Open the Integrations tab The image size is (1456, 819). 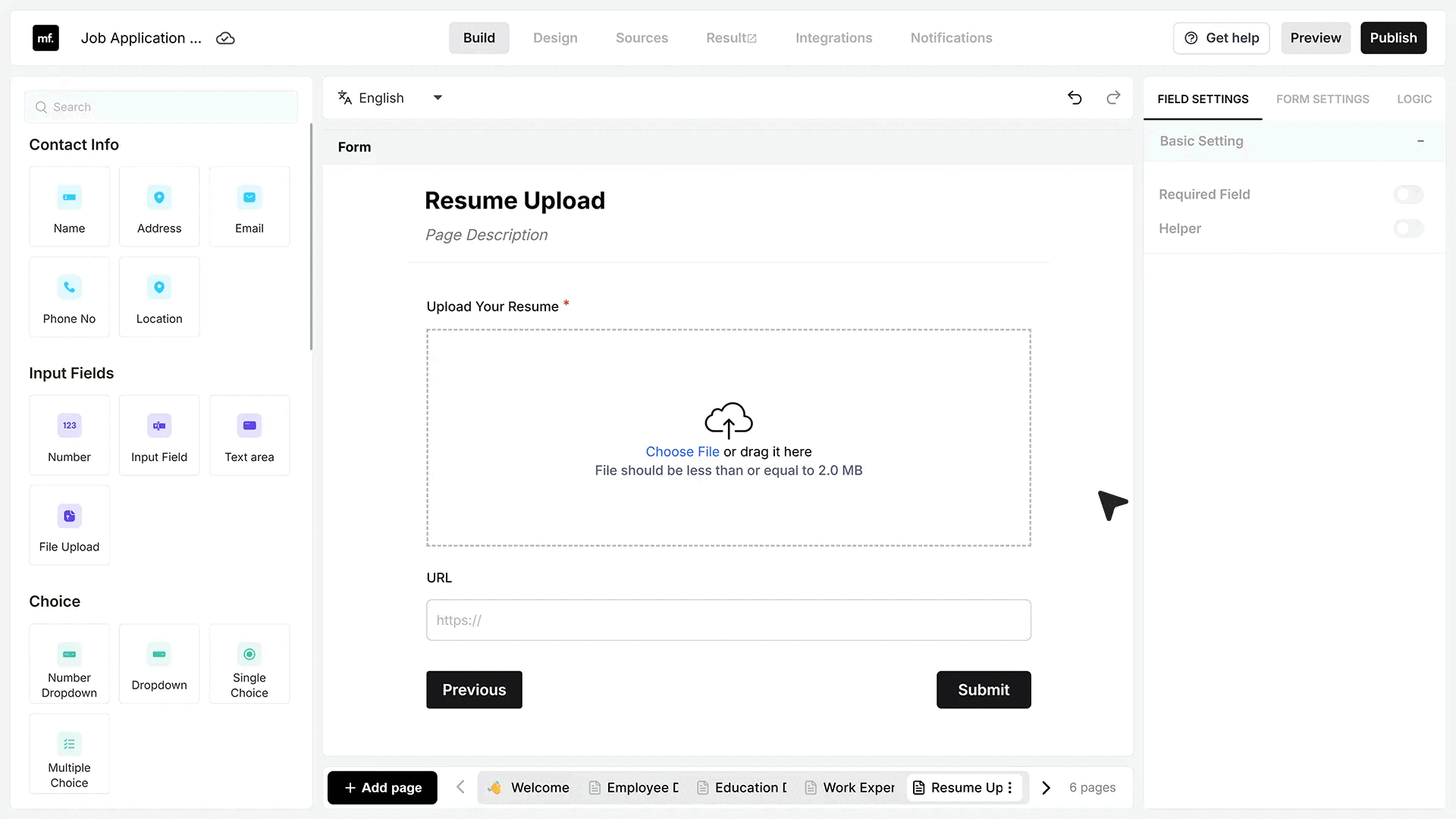833,38
